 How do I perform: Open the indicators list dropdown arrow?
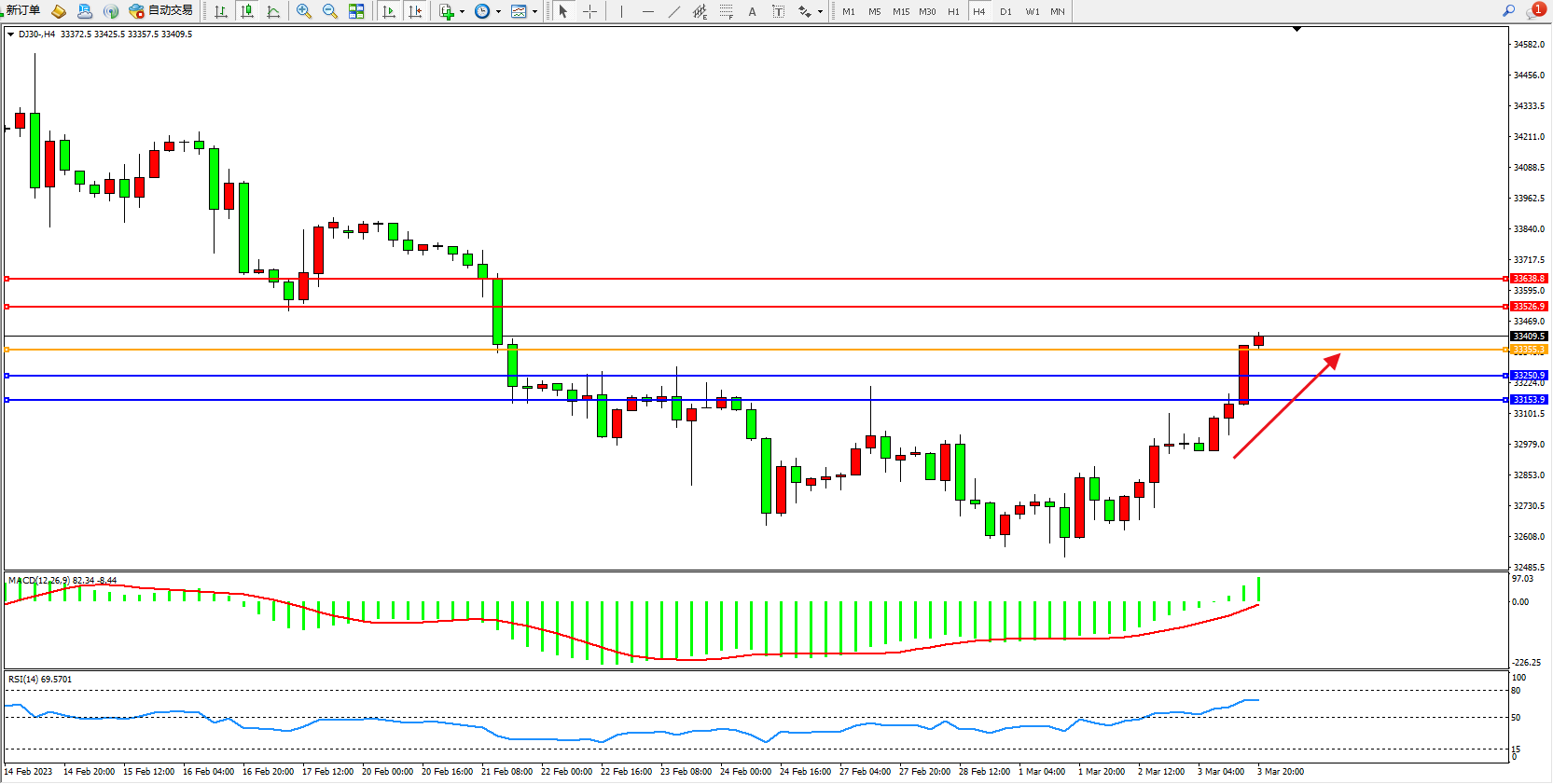click(462, 12)
